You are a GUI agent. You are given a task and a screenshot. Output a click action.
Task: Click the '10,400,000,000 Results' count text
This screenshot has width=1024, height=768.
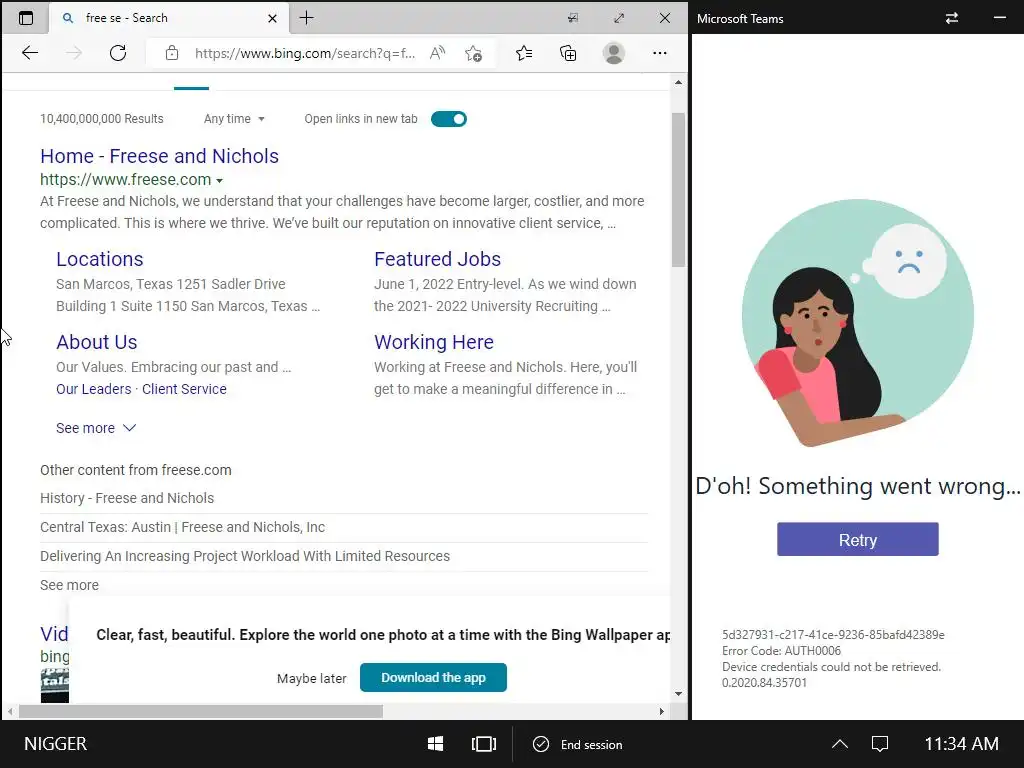tap(102, 119)
